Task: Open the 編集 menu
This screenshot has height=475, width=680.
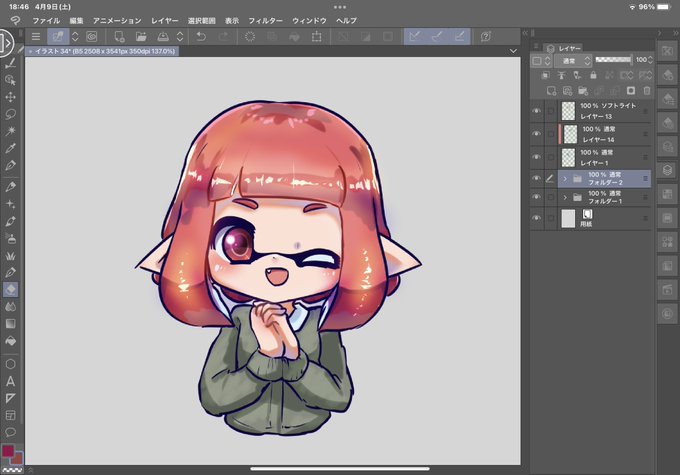Action: [76, 21]
